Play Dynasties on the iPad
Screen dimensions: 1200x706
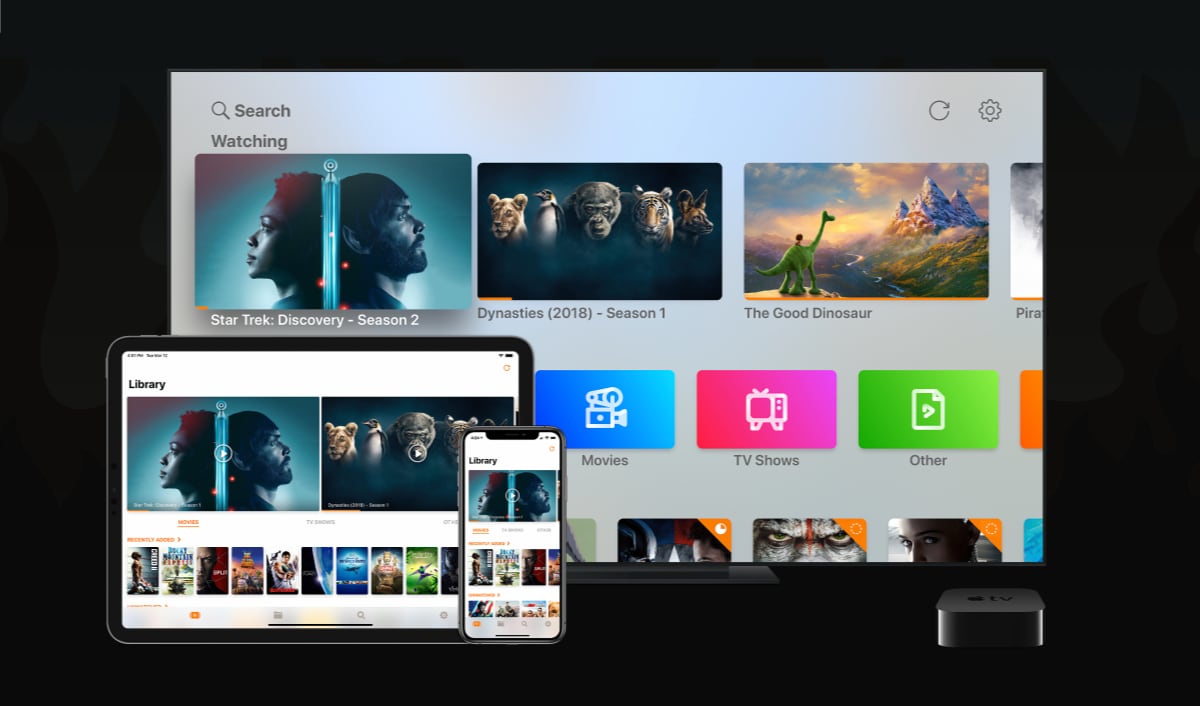coord(417,453)
